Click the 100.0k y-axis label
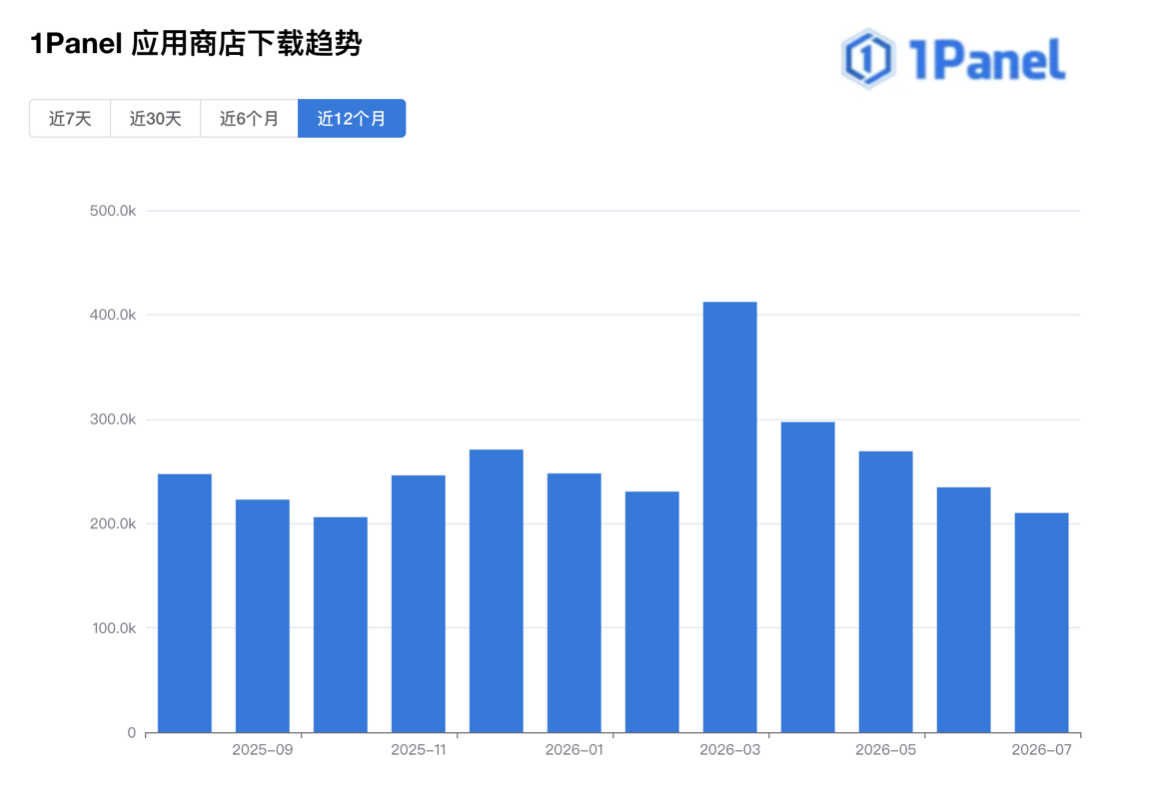This screenshot has height=792, width=1154. tap(113, 629)
